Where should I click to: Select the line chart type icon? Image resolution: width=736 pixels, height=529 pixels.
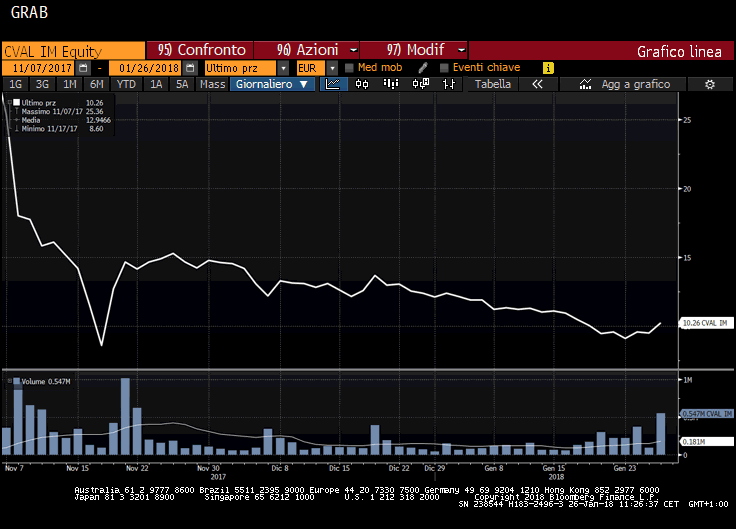[x=333, y=84]
